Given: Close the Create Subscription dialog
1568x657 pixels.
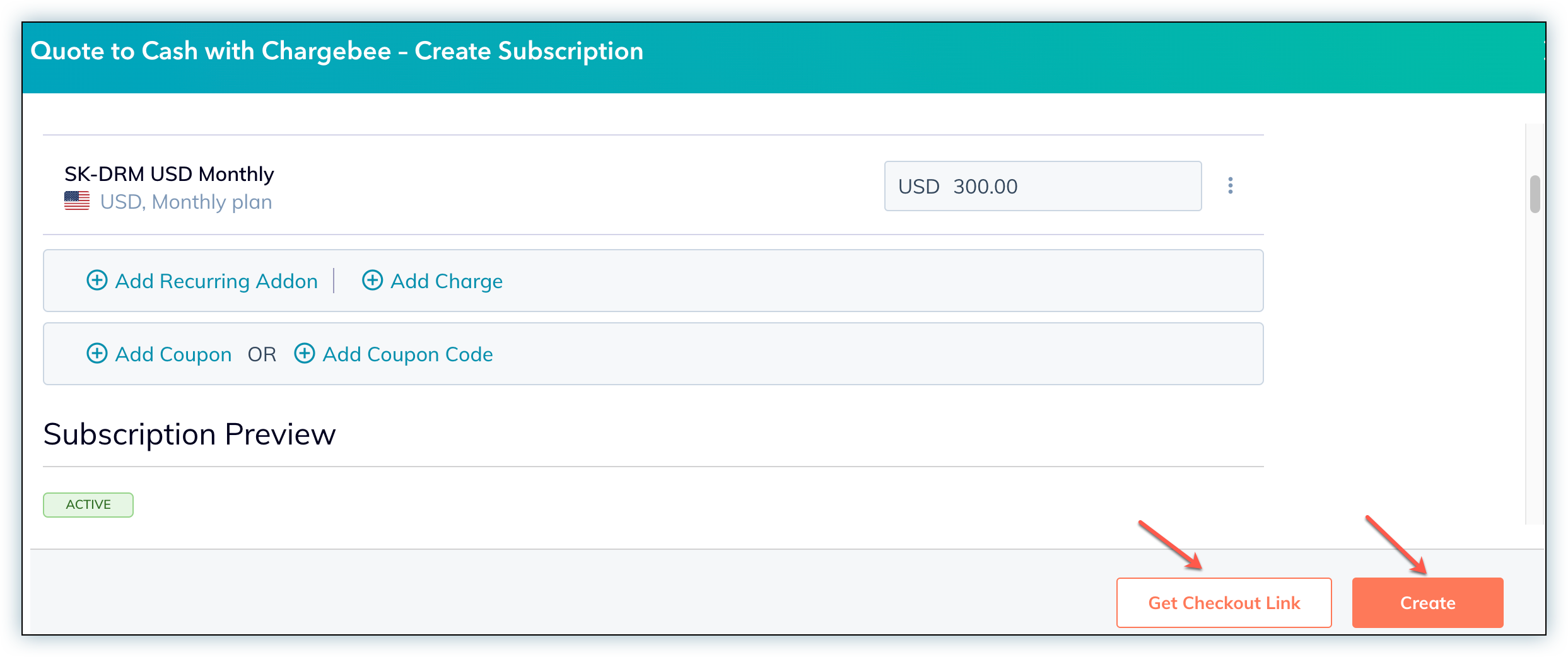Looking at the screenshot, I should coord(1543,50).
